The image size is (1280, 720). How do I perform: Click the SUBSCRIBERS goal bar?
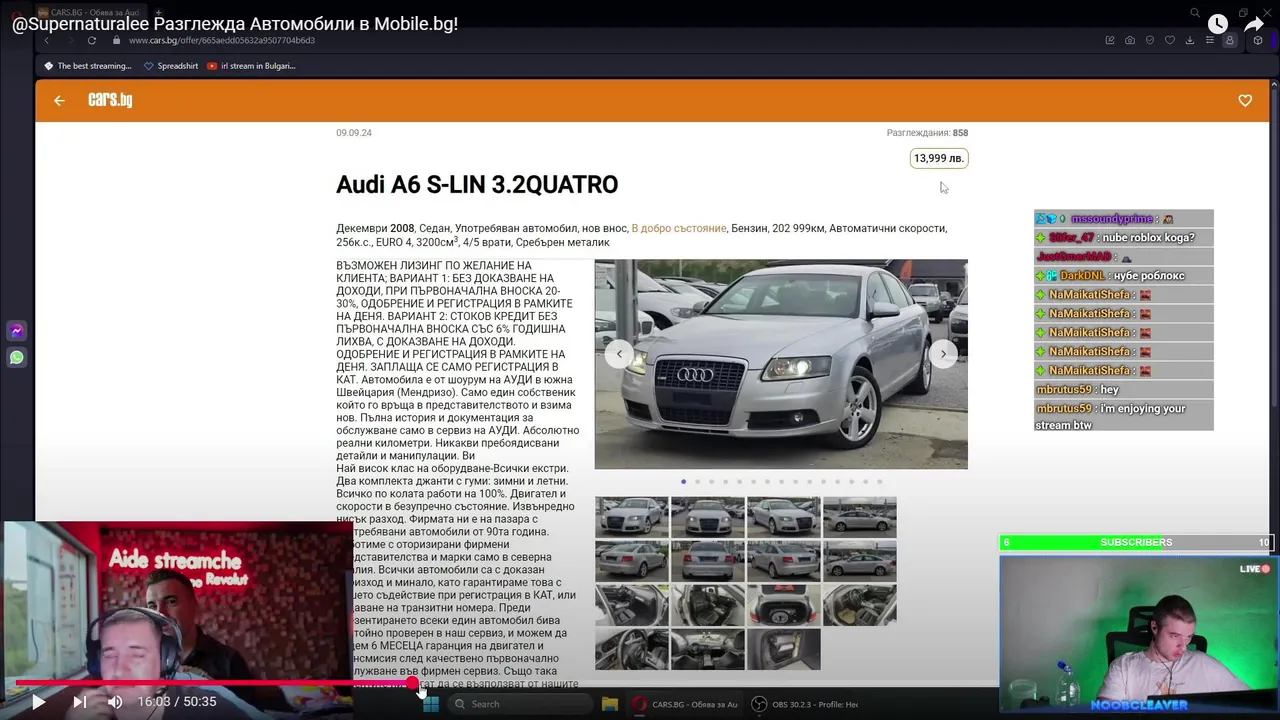(x=1136, y=542)
